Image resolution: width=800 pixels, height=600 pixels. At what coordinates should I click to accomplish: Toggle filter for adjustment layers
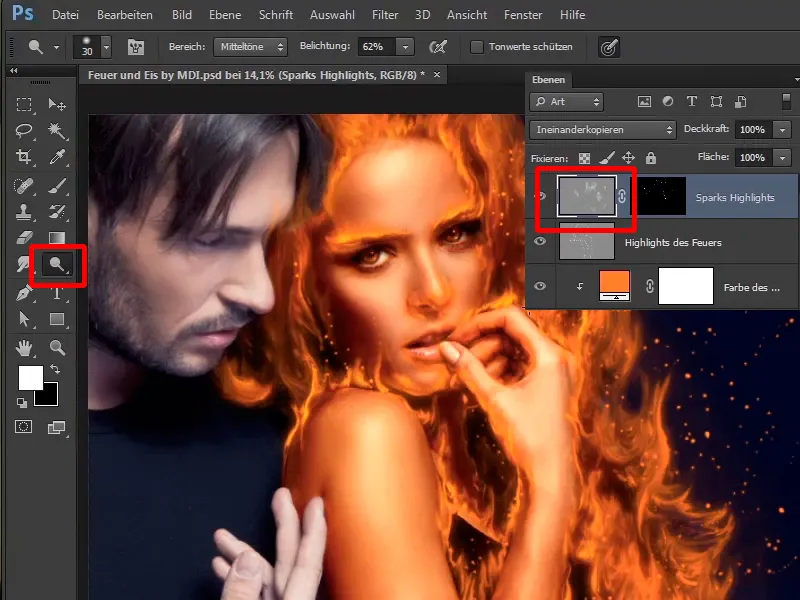point(668,102)
